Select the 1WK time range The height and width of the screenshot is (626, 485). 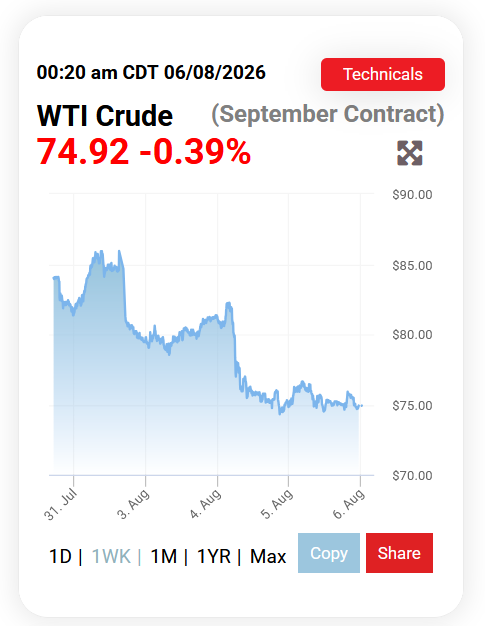coord(111,556)
